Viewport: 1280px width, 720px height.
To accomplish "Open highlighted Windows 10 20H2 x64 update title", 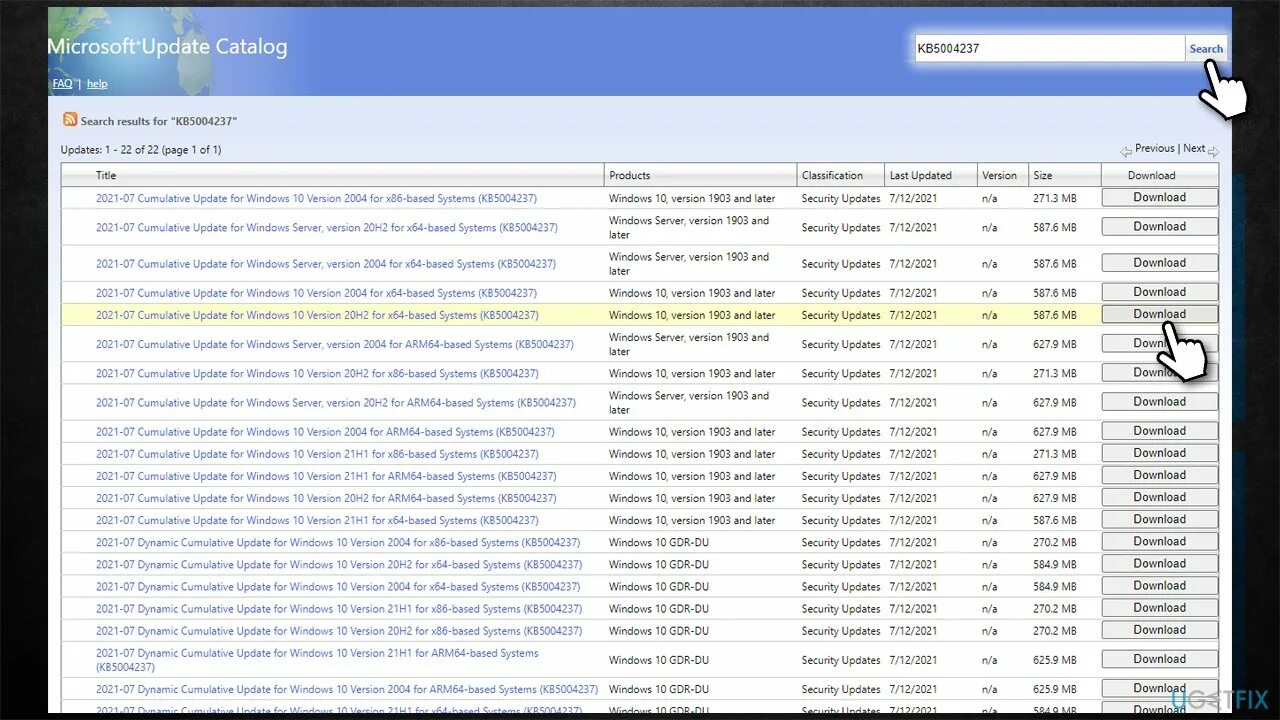I will point(317,315).
